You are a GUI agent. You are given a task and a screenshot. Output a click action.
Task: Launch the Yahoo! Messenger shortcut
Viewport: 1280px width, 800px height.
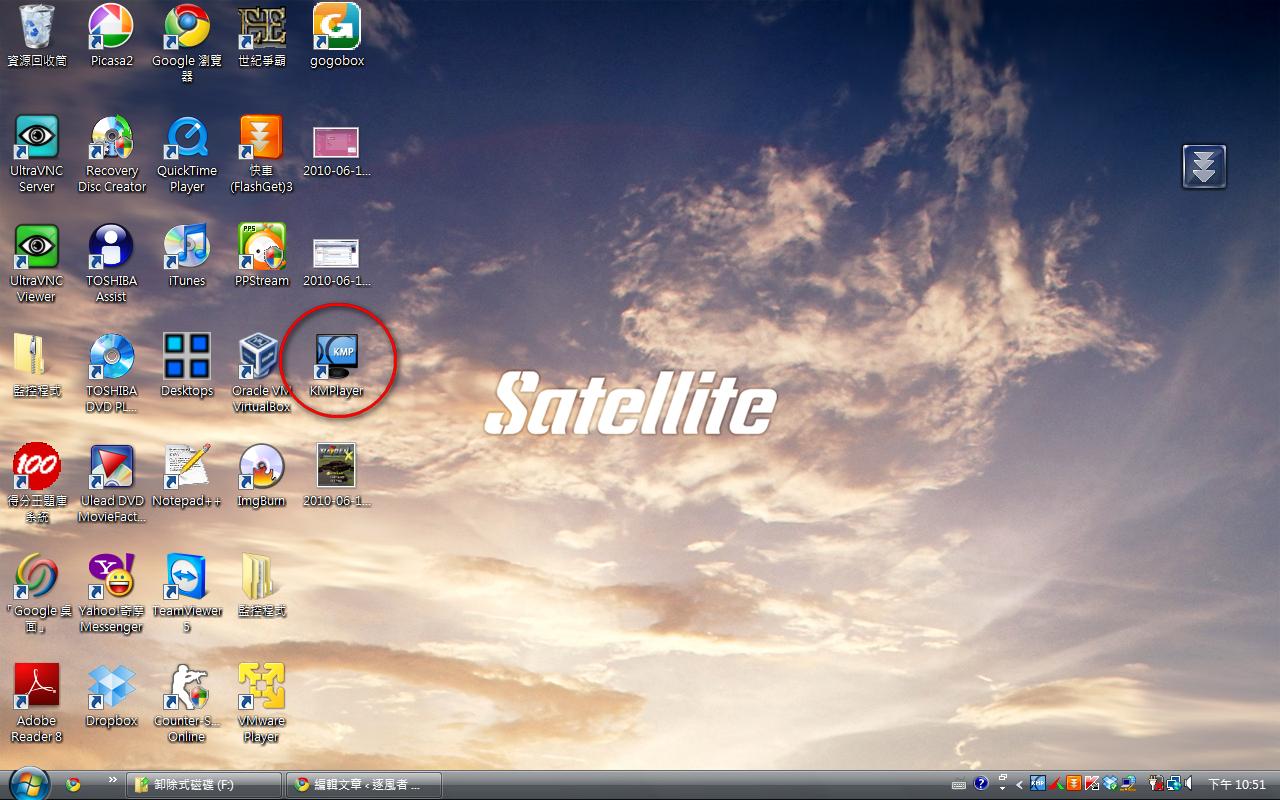(x=111, y=594)
